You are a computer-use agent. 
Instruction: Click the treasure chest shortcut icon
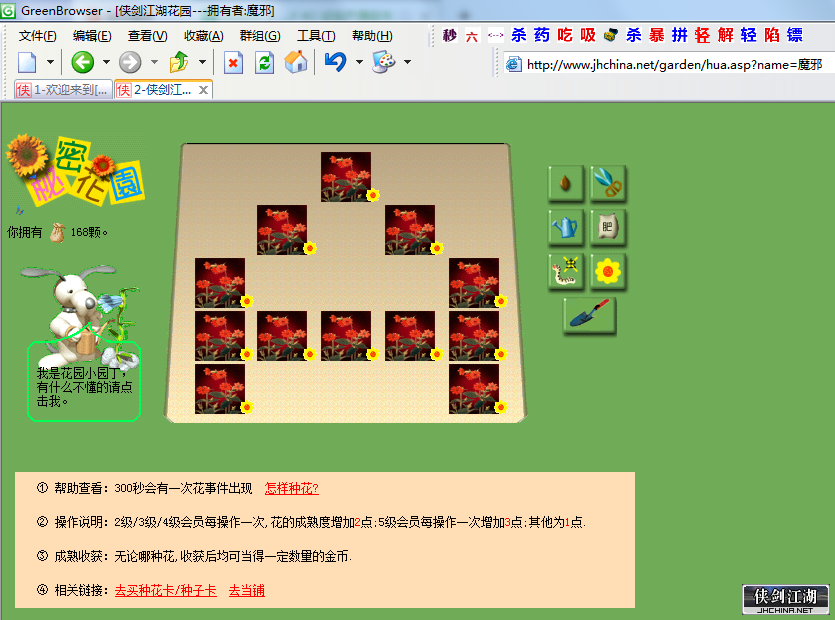(x=611, y=35)
